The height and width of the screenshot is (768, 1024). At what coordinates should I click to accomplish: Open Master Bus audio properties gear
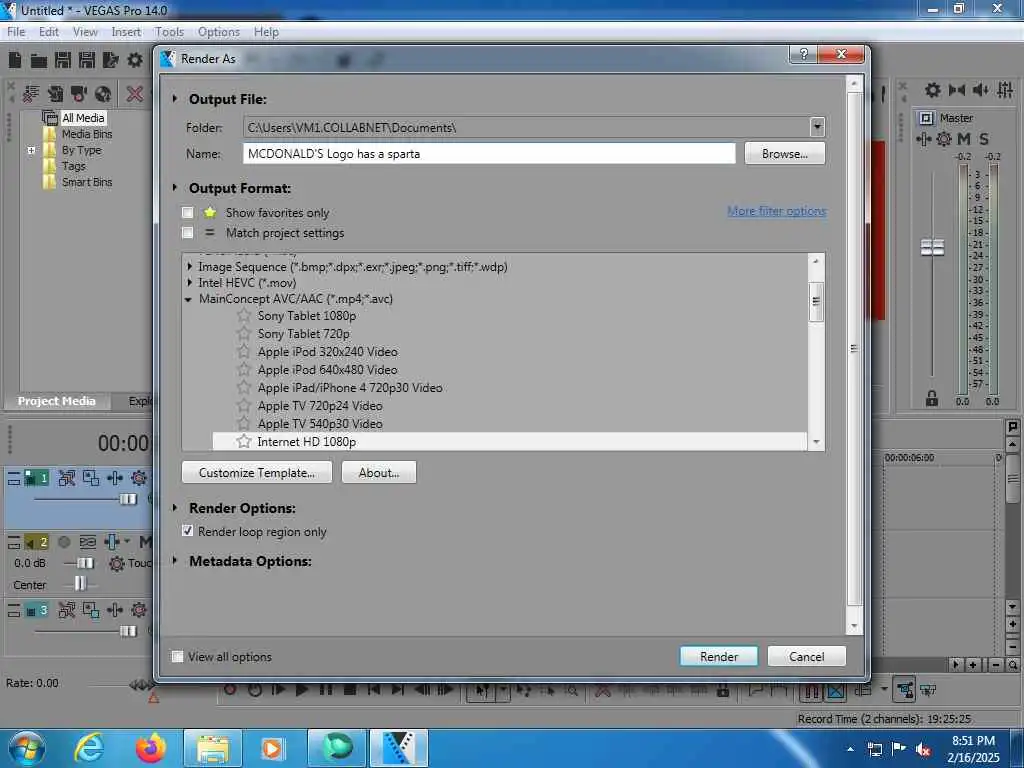[x=933, y=90]
